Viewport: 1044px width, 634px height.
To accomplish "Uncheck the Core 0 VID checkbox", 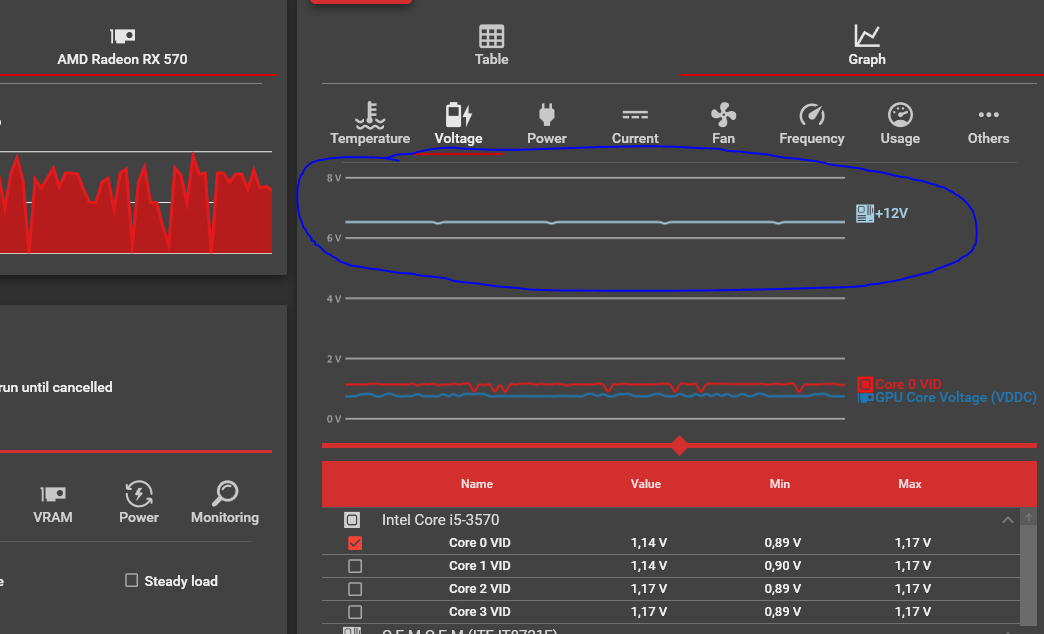I will [x=355, y=543].
